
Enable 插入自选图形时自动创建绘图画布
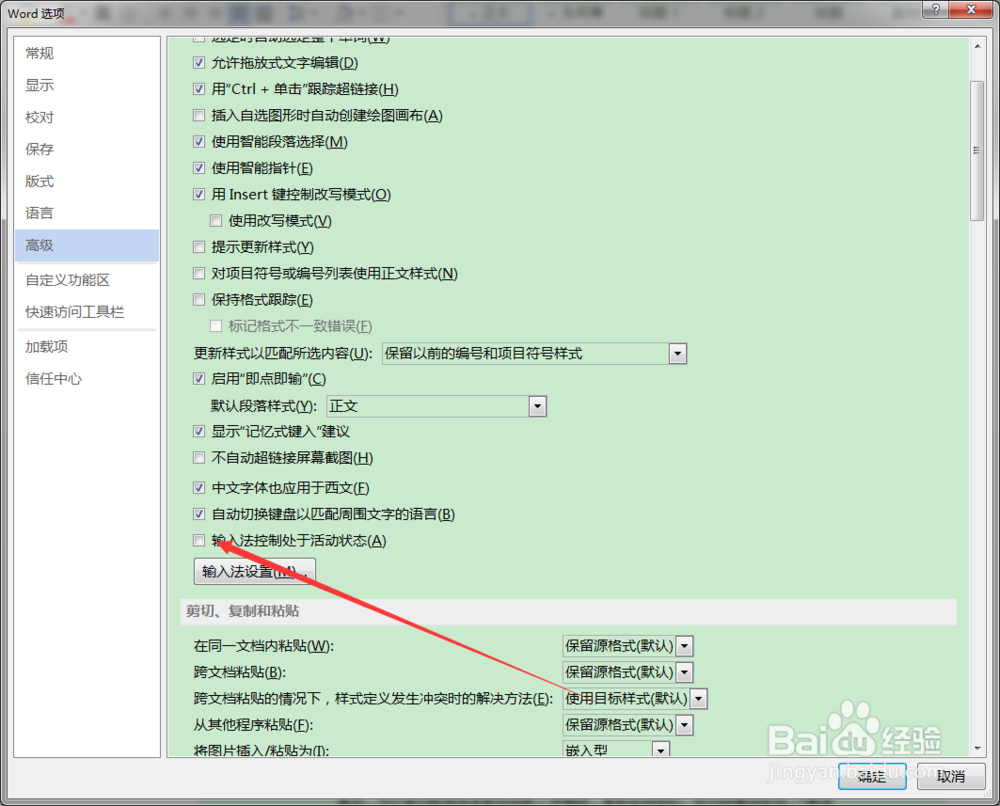pyautogui.click(x=198, y=115)
